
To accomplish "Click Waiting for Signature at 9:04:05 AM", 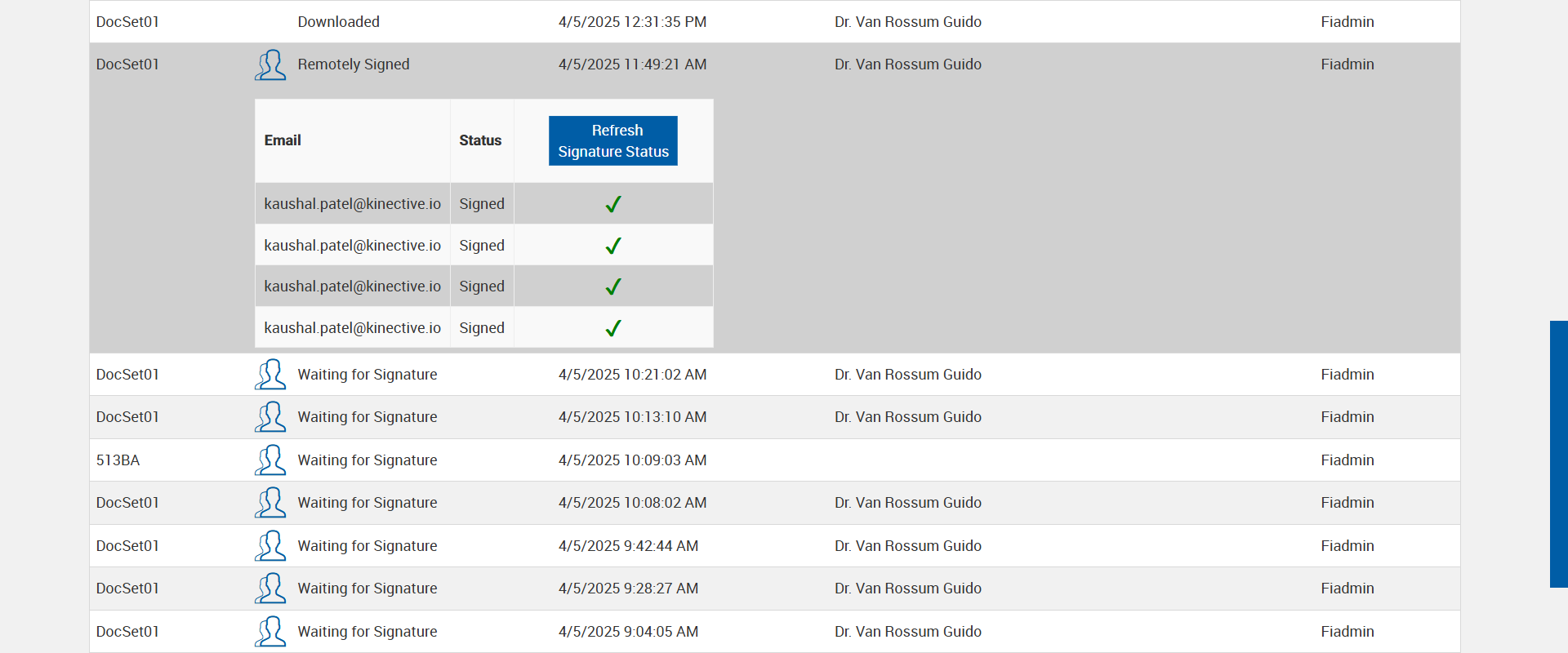I will [367, 632].
